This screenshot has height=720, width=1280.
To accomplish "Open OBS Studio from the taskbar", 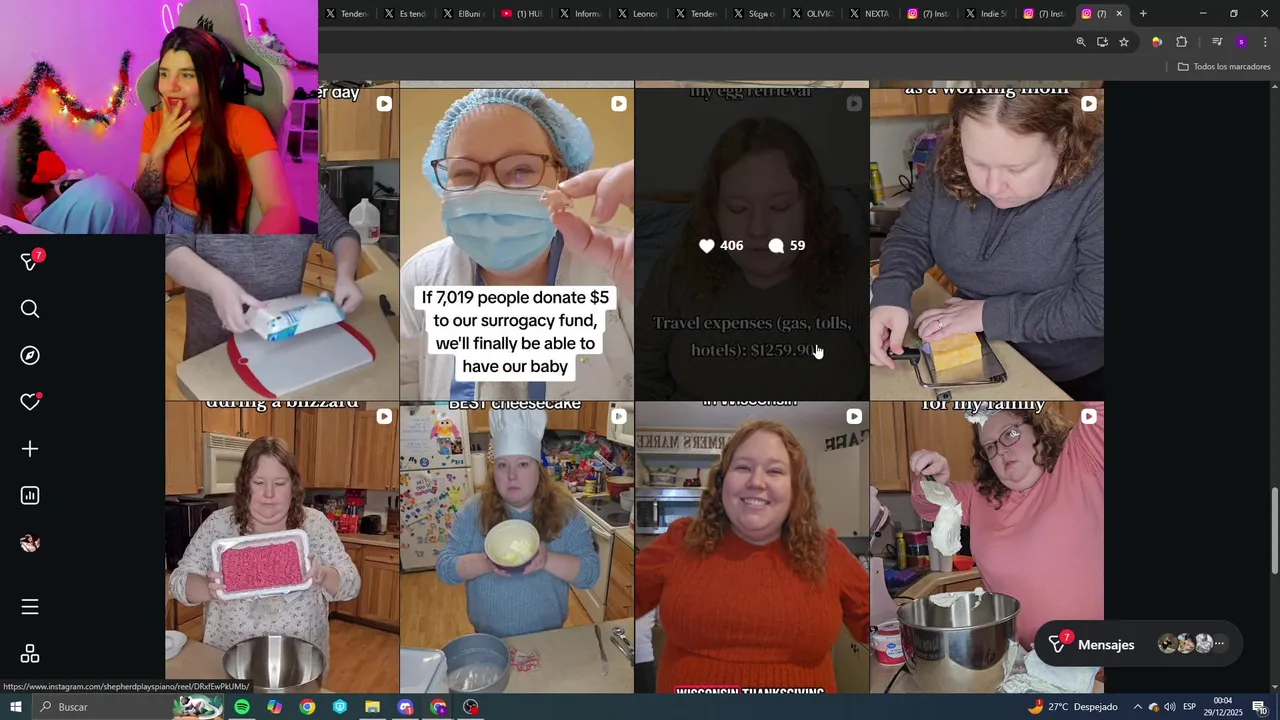I will coord(471,707).
